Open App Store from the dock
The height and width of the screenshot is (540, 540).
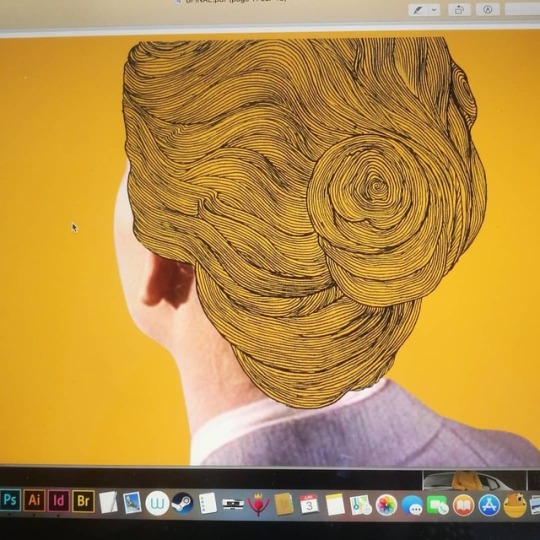[x=489, y=506]
